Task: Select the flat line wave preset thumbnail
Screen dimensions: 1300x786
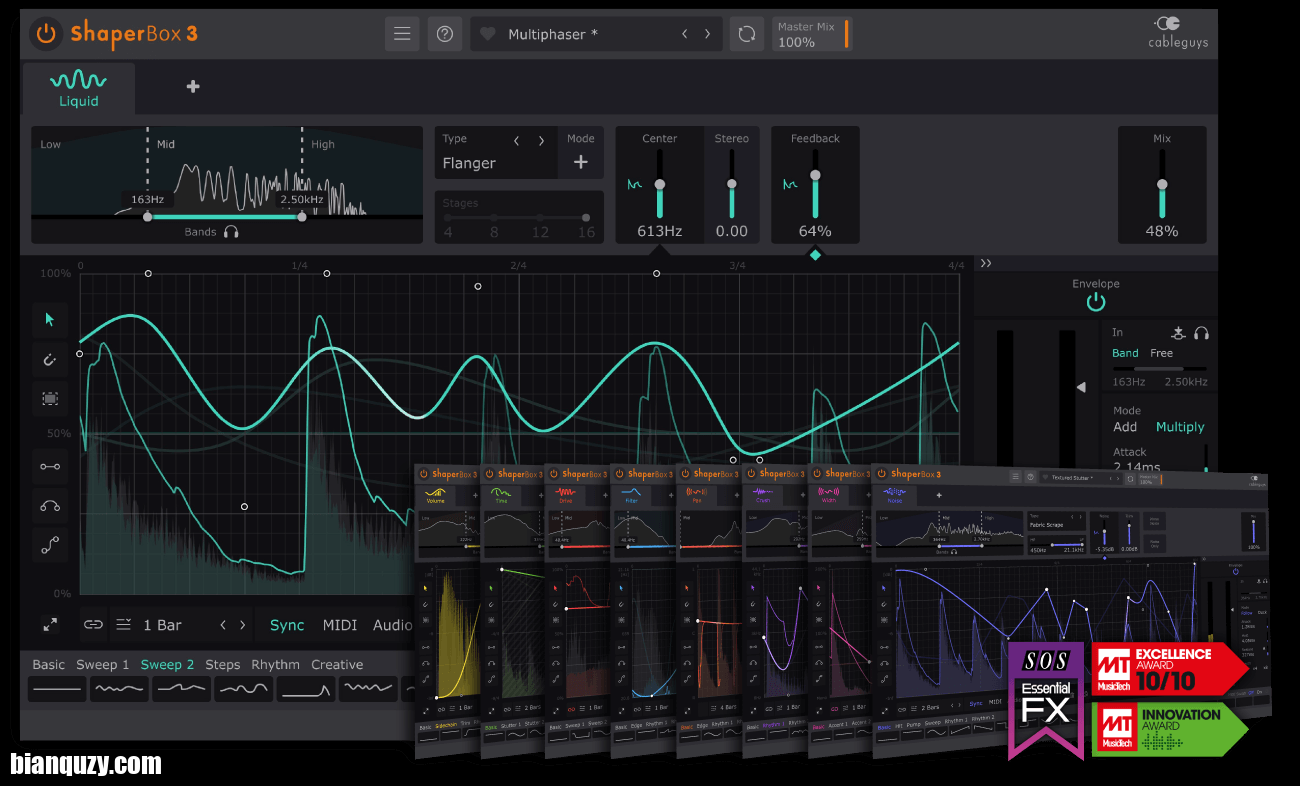Action: pyautogui.click(x=57, y=689)
